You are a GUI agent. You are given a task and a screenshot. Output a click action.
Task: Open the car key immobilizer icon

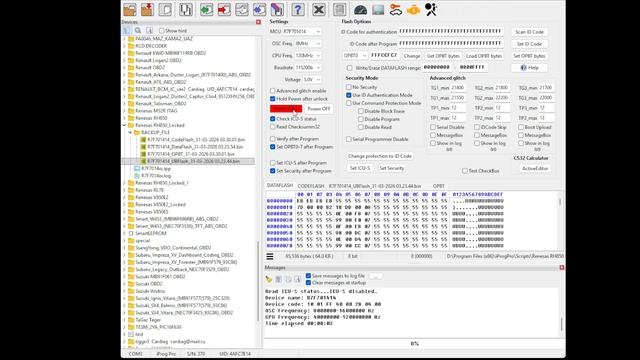click(x=396, y=9)
